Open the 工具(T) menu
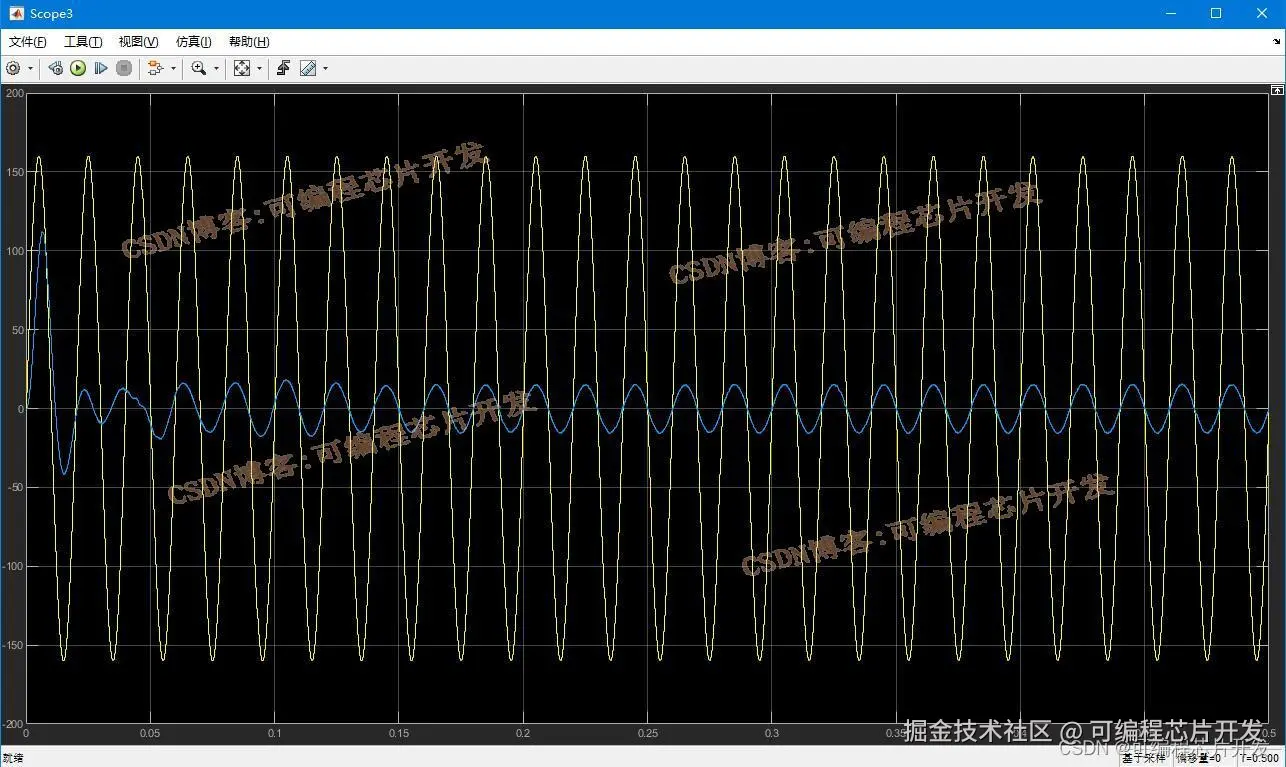1286x767 pixels. click(x=83, y=42)
